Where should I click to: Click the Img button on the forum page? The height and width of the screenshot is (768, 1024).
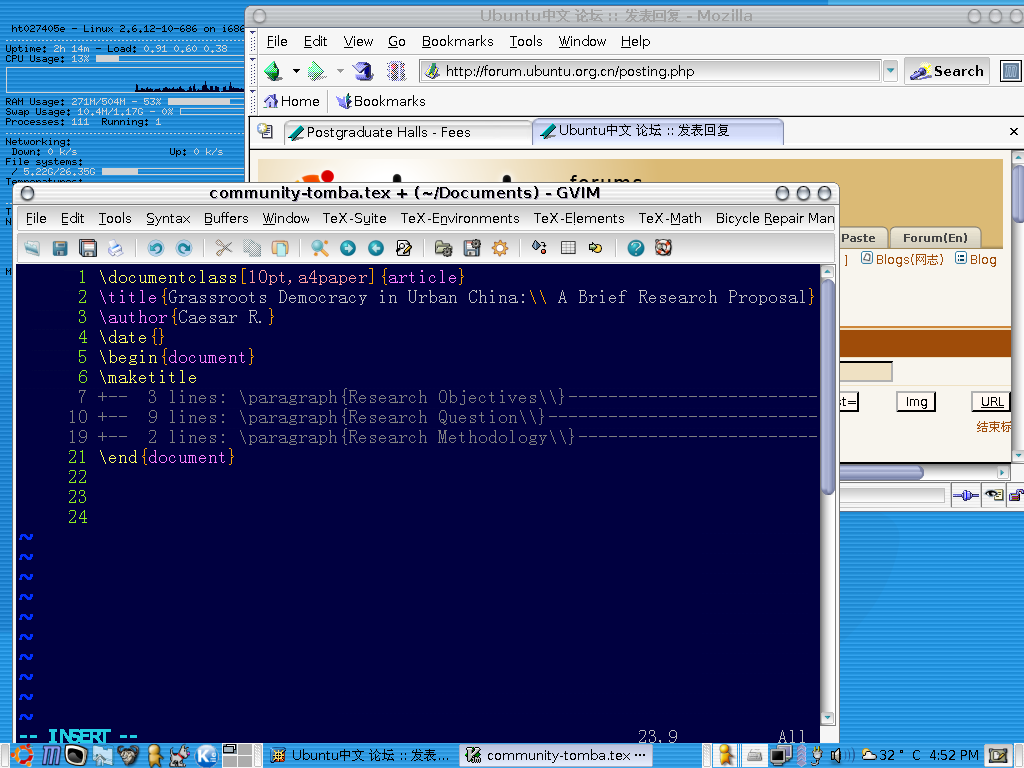tap(916, 402)
